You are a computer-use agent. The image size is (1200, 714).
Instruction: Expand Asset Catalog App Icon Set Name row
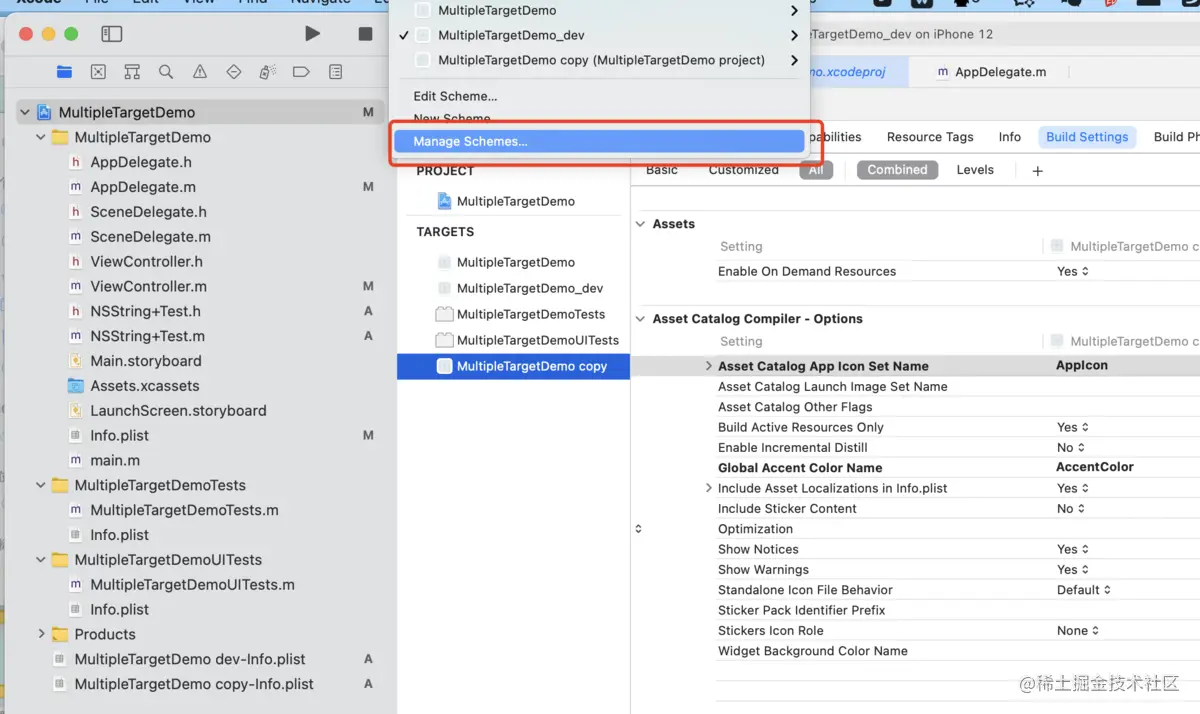[x=709, y=366]
